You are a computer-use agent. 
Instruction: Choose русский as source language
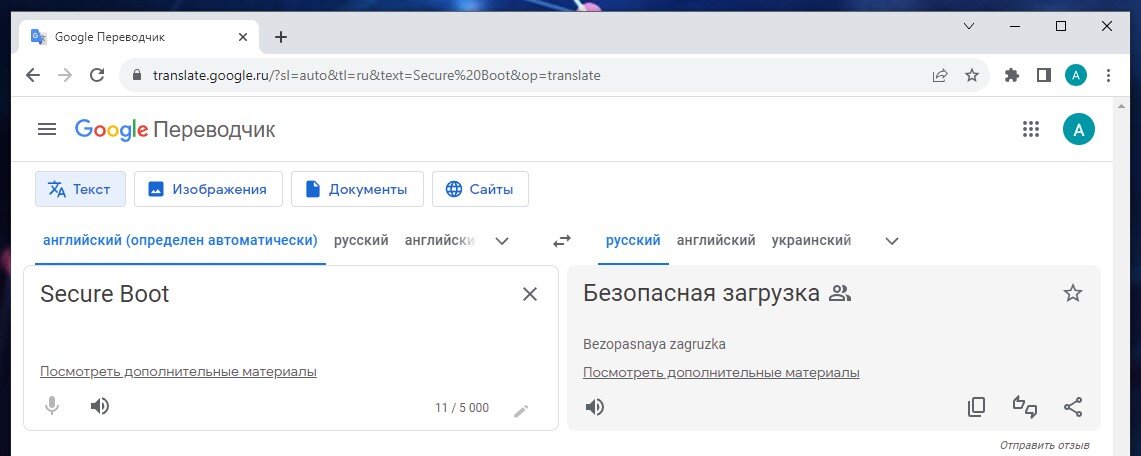tap(361, 241)
